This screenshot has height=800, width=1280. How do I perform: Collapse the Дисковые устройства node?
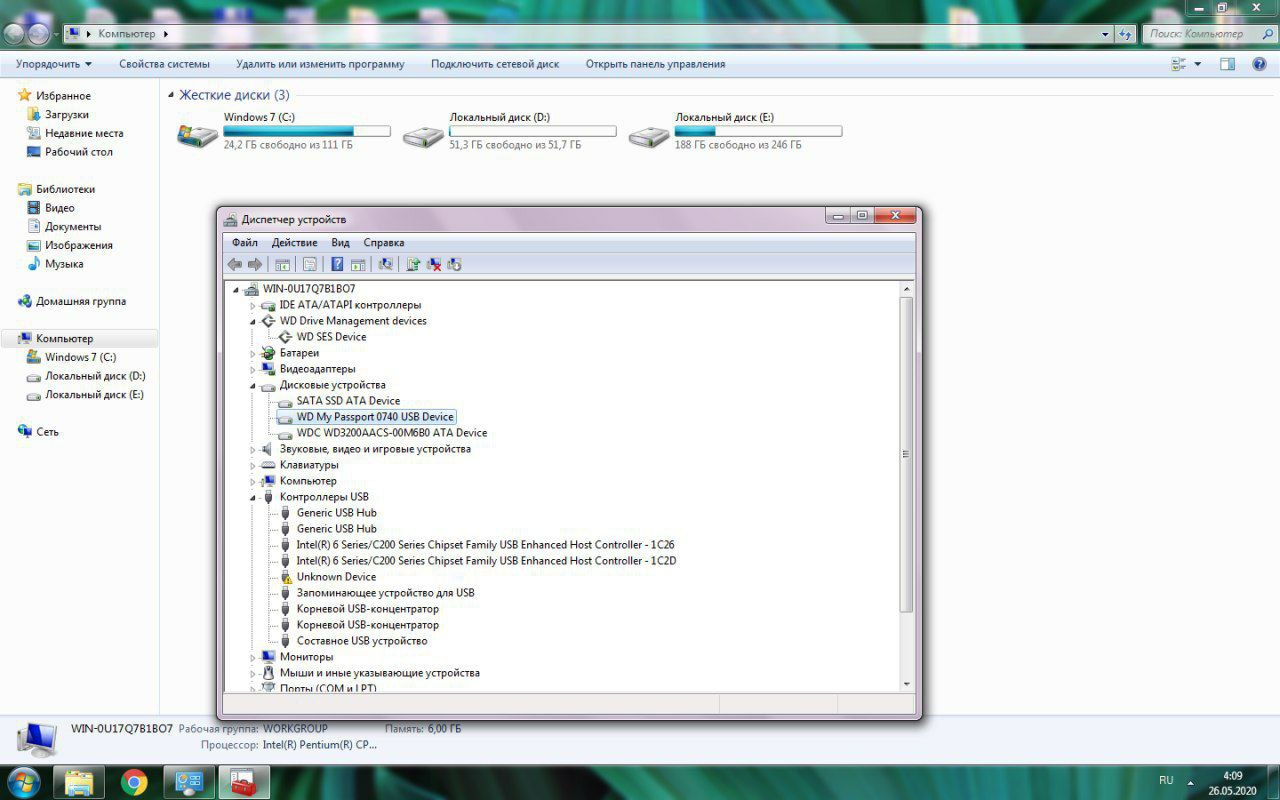point(253,385)
